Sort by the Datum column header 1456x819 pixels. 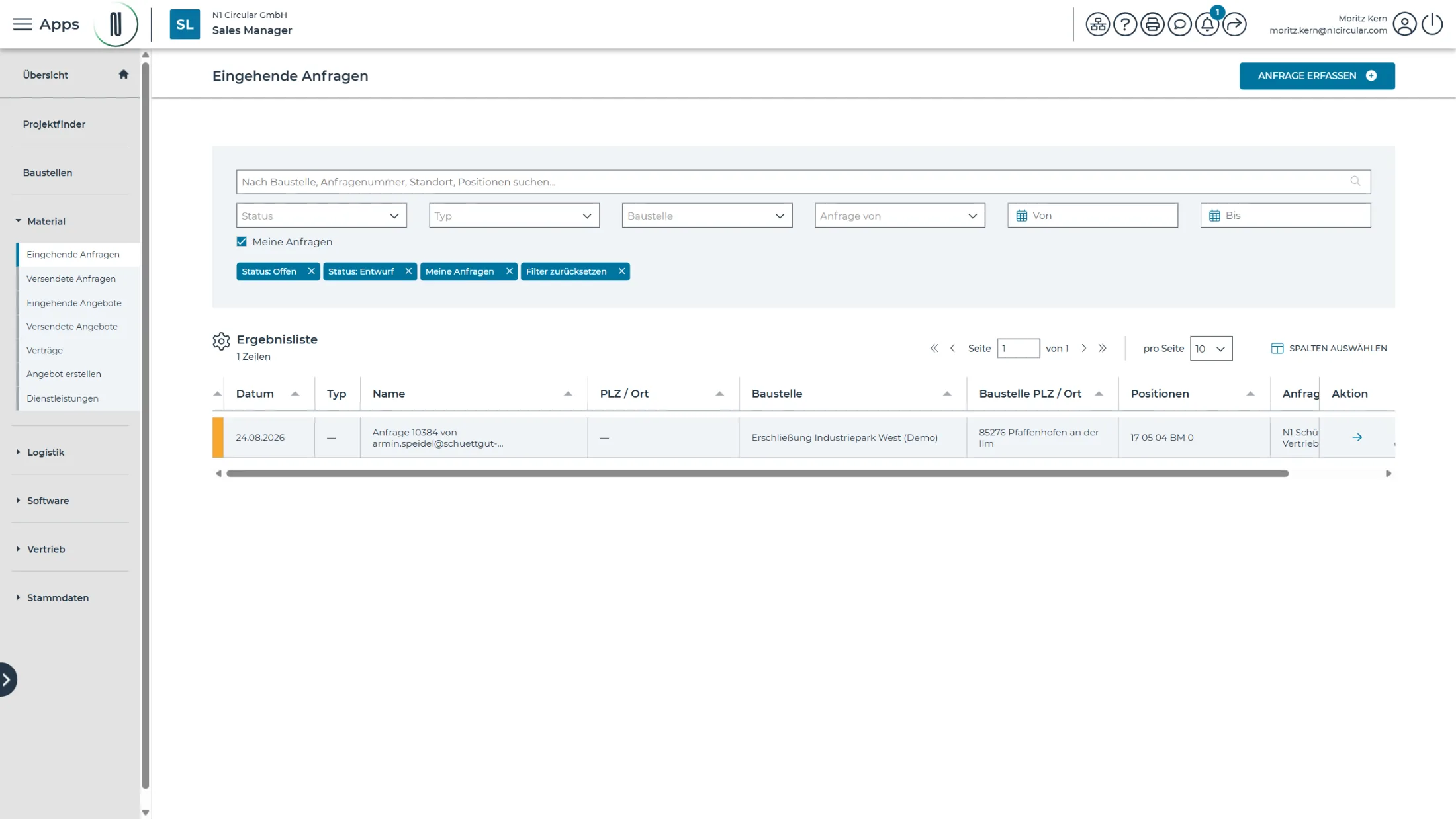[x=267, y=393]
